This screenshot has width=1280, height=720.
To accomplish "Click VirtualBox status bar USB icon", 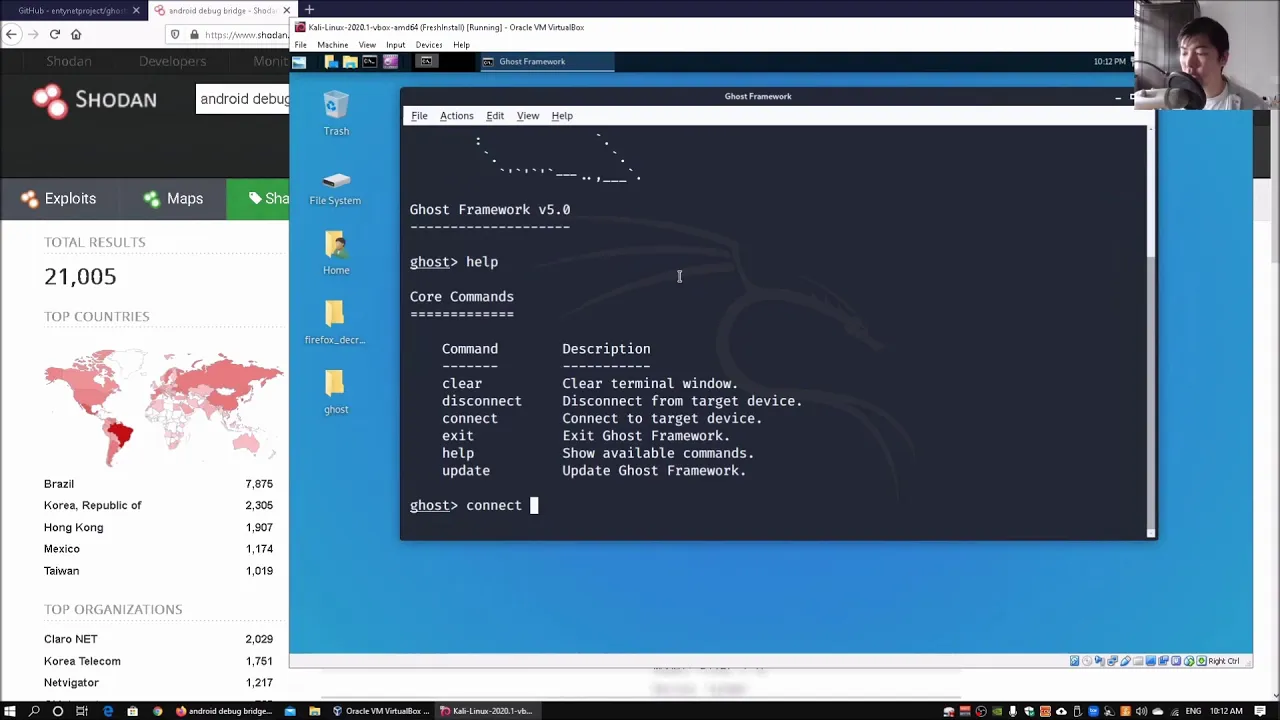I will coord(1125,661).
